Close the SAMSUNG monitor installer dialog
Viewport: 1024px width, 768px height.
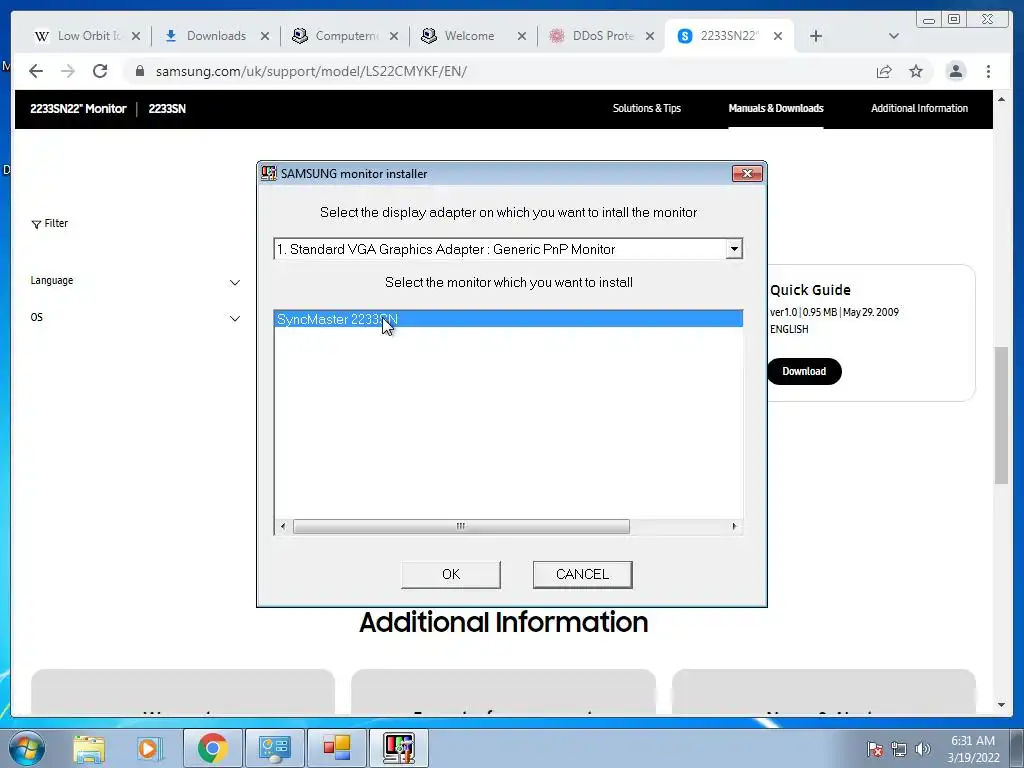click(x=747, y=173)
